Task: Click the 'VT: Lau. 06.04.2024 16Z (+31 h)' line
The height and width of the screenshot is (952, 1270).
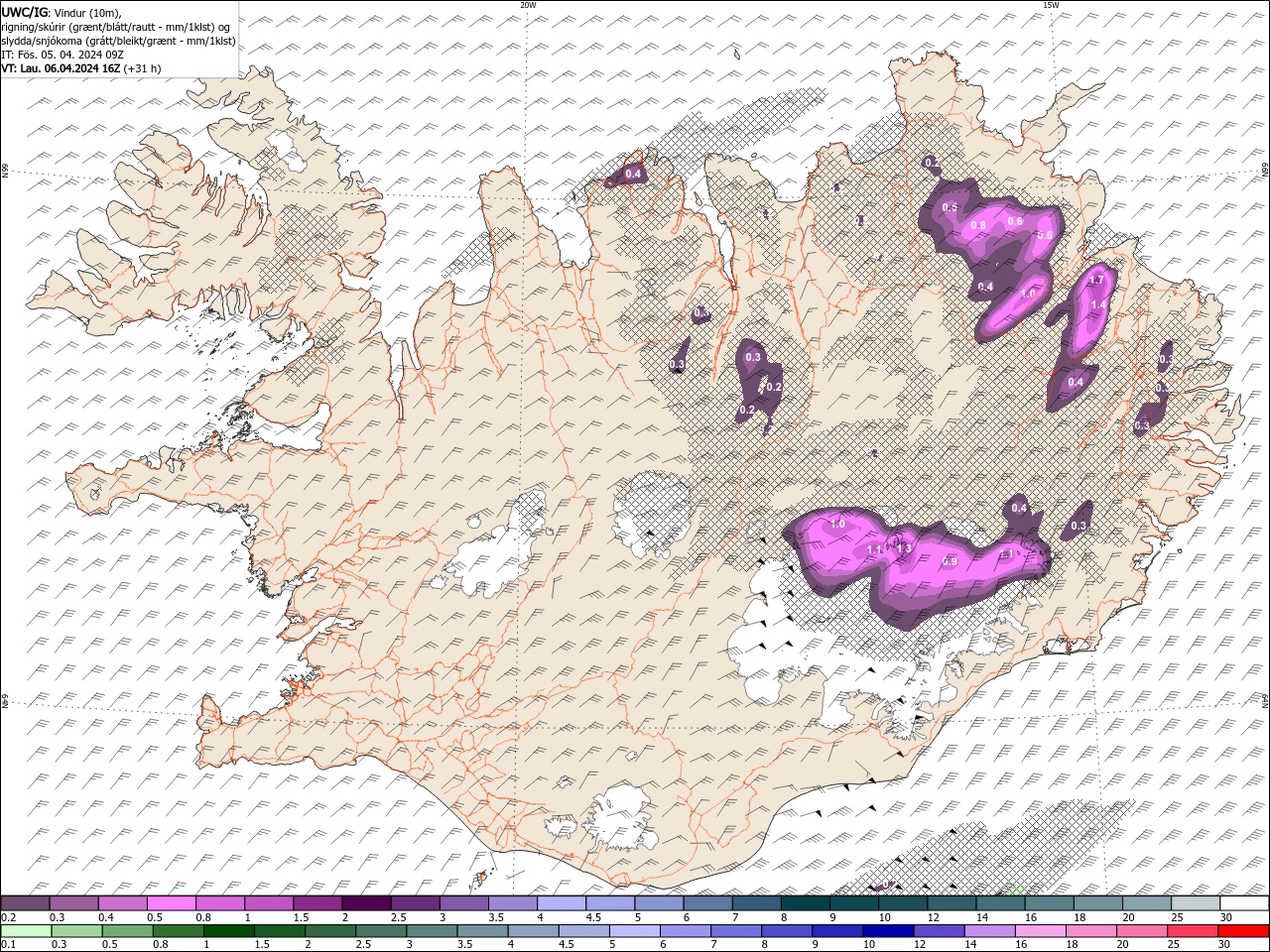Action: point(81,68)
